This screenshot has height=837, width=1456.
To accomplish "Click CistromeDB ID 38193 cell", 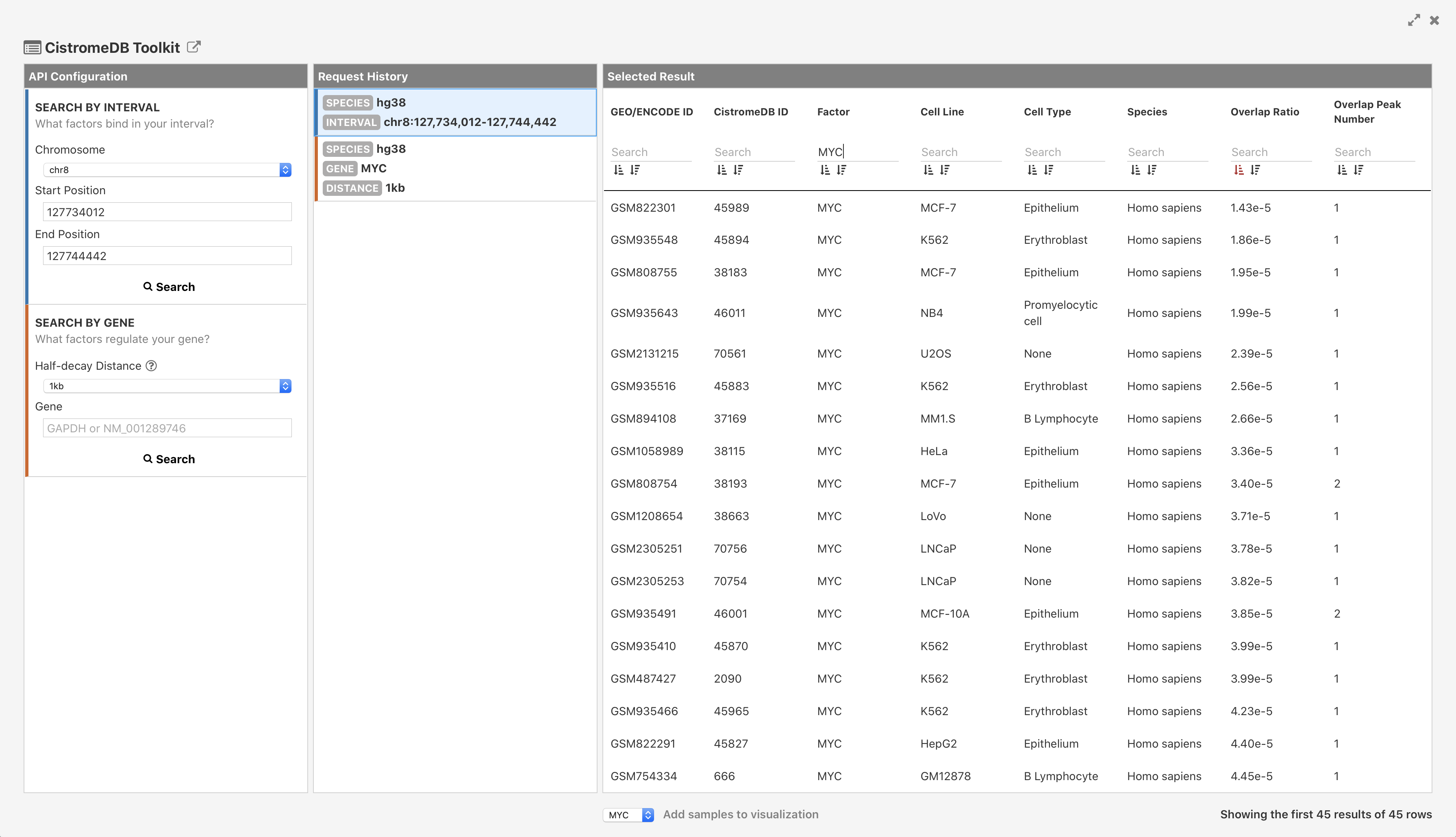I will 730,484.
